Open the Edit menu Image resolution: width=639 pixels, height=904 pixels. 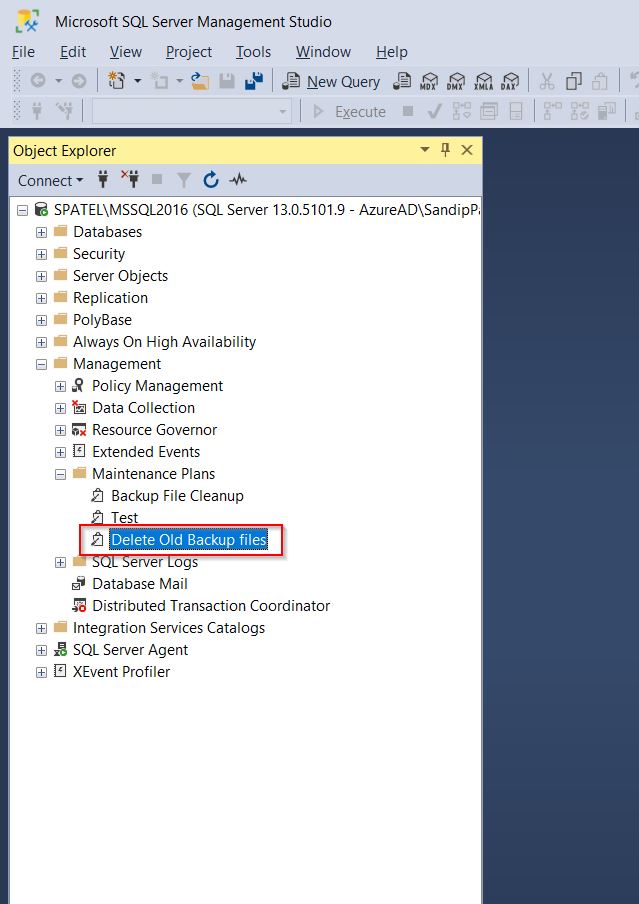point(73,52)
